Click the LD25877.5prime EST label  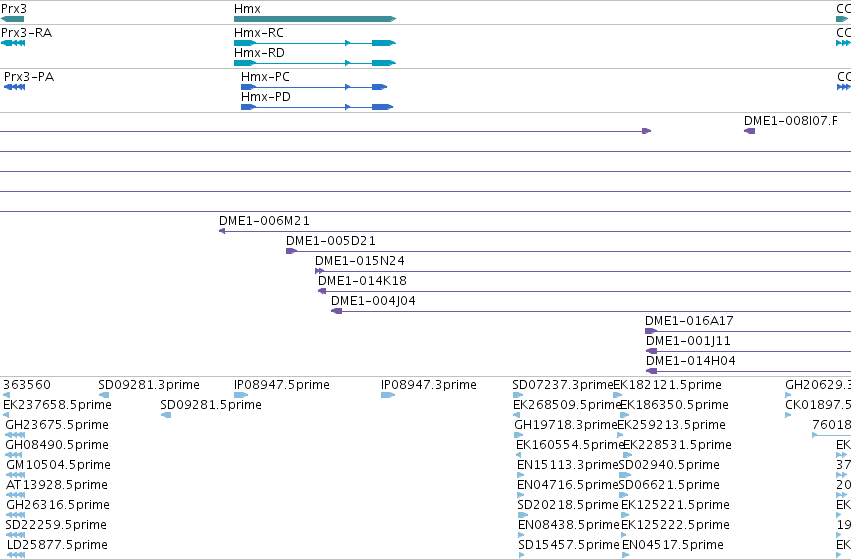58,545
